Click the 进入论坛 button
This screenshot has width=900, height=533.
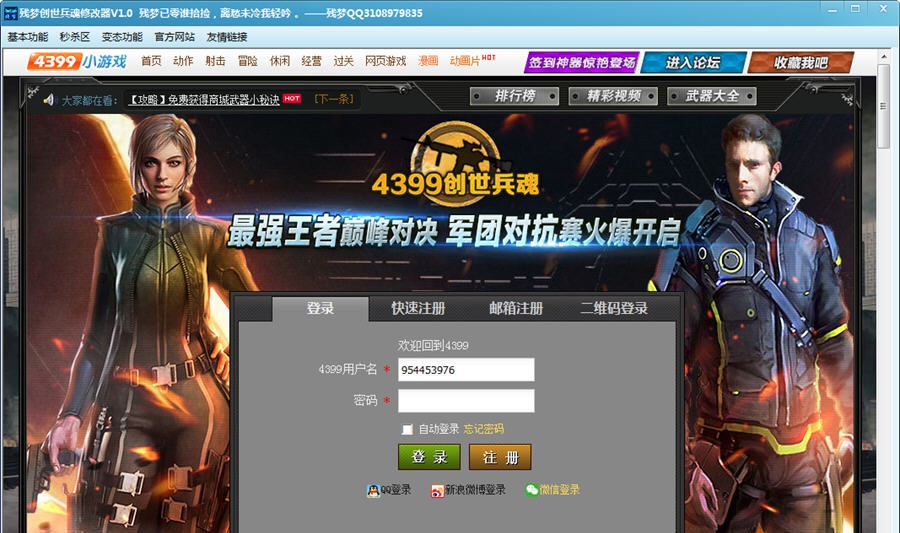(693, 63)
